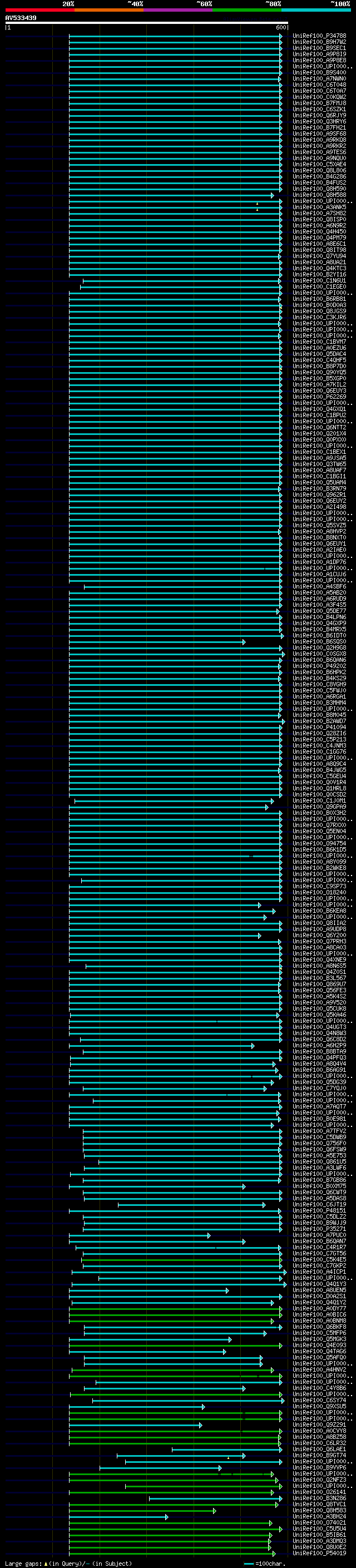The height and width of the screenshot is (1568, 356).
Task: Select hit label UniRef100_B3RN79
Action: coord(319,489)
